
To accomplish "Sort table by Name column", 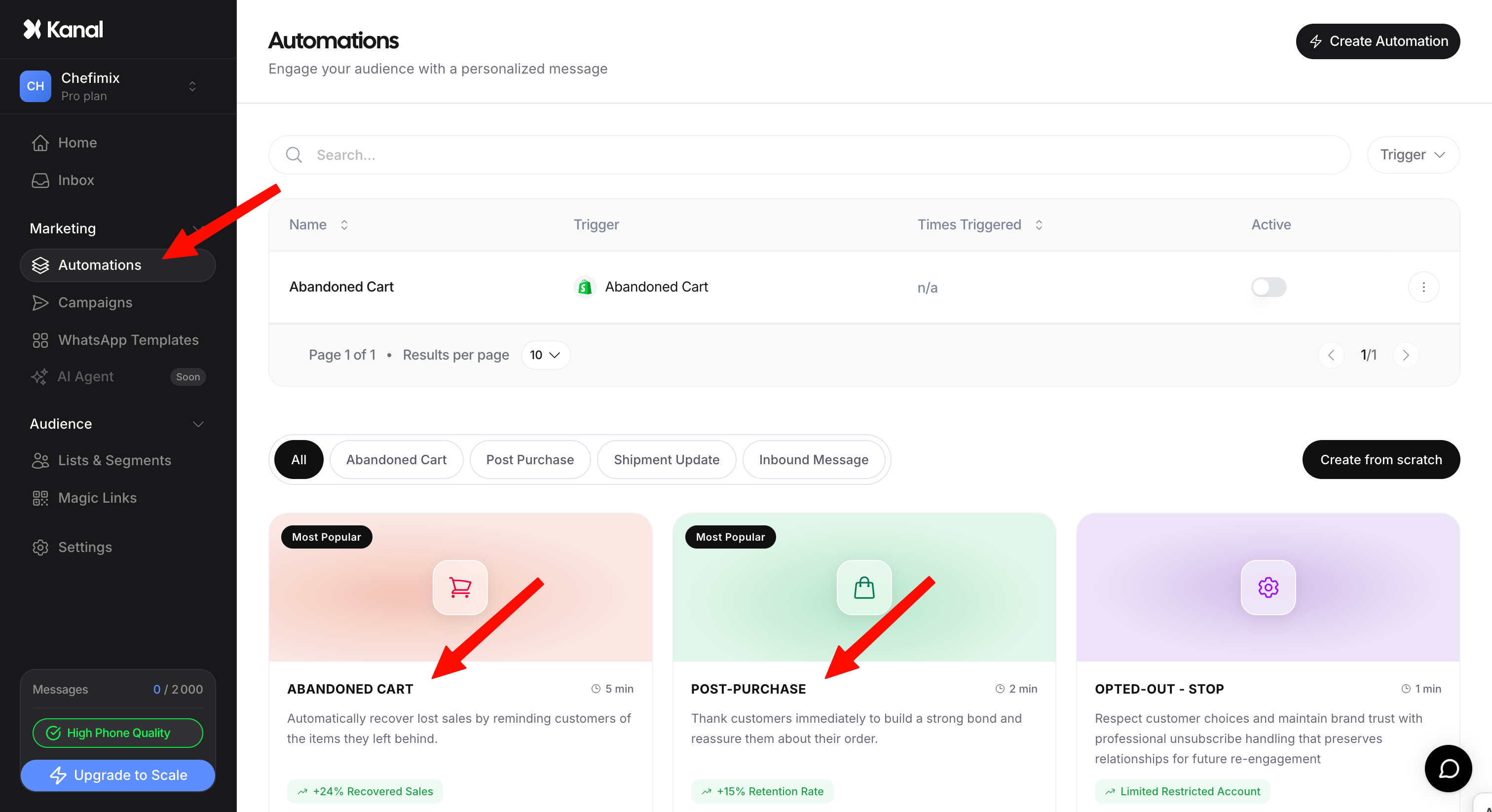I will pos(344,225).
